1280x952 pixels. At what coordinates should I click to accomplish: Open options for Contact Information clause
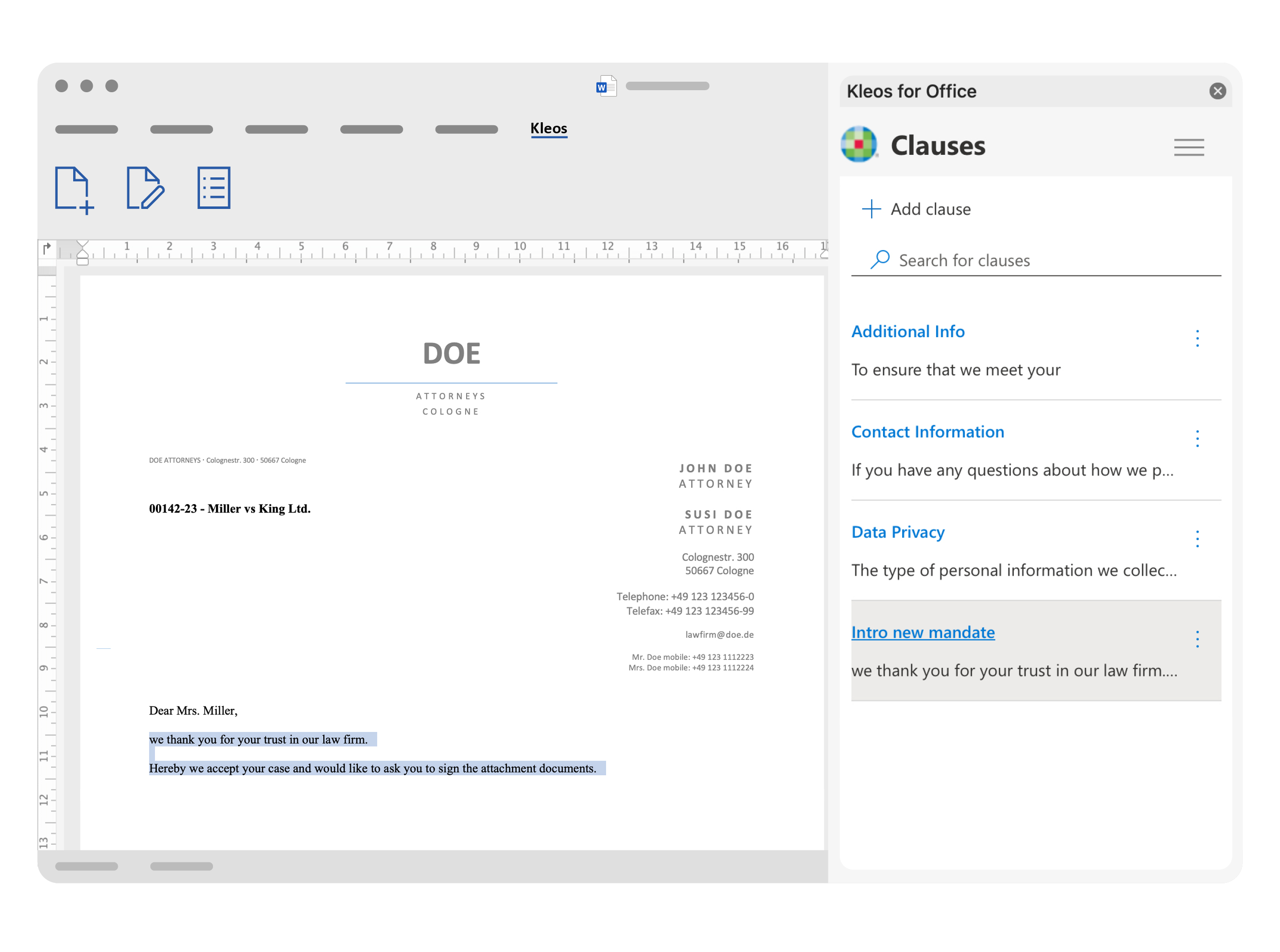click(1197, 438)
